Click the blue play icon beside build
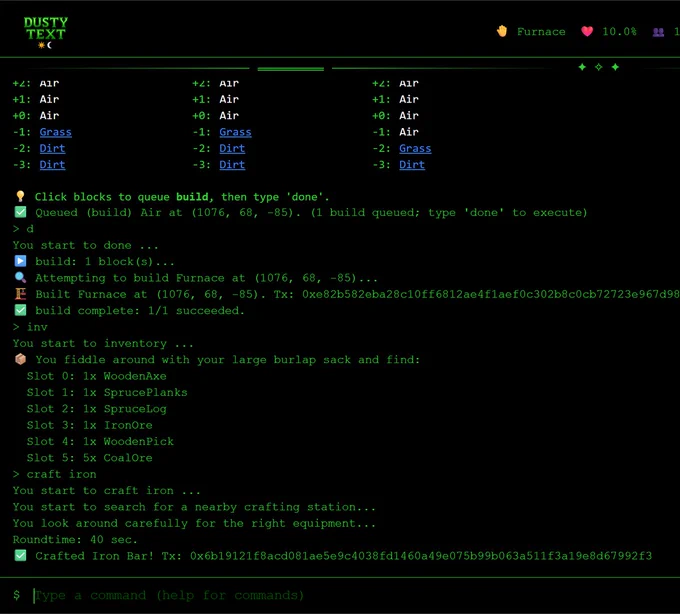 [20, 261]
